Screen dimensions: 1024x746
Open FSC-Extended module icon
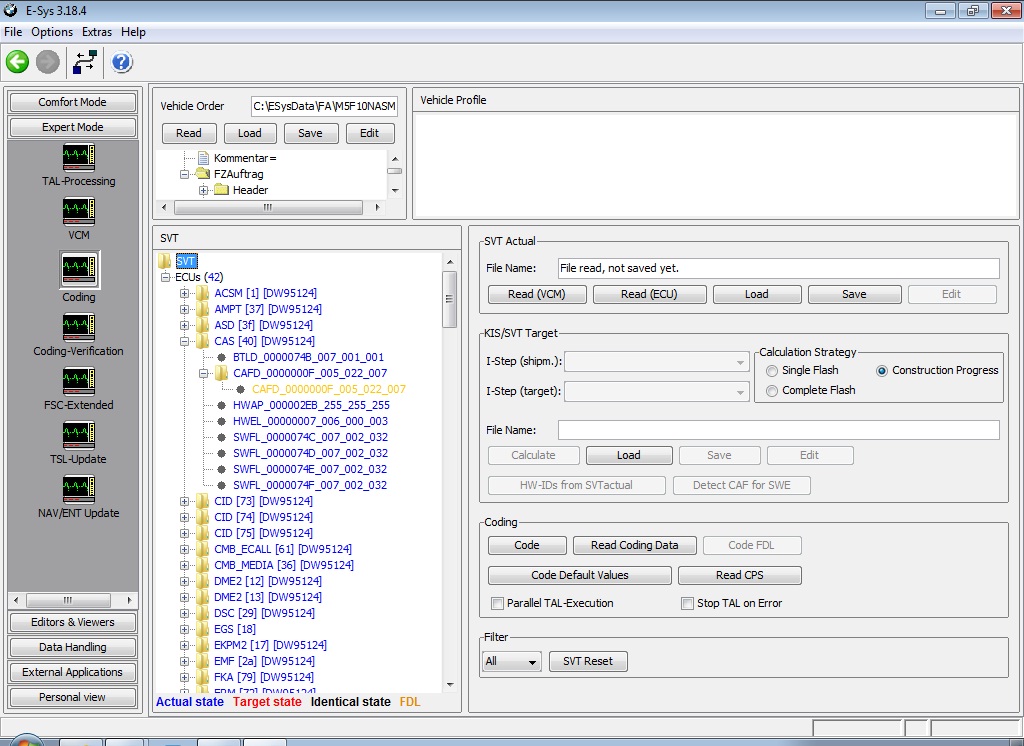79,382
